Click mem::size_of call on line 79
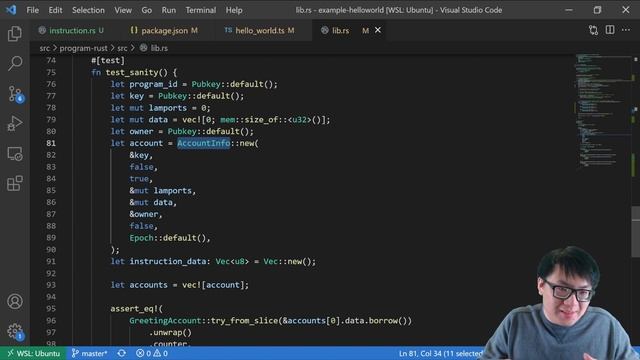 coord(249,120)
